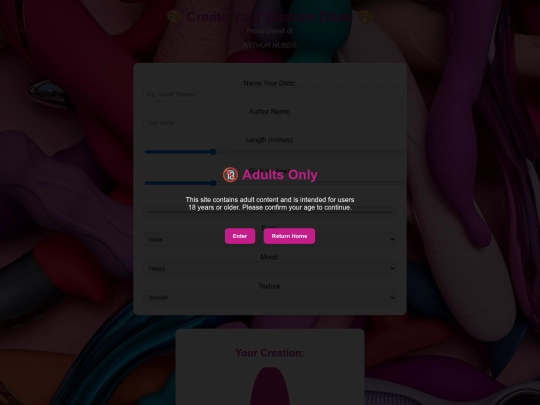540x405 pixels.
Task: Click the Adults Only heading text
Action: (280, 175)
